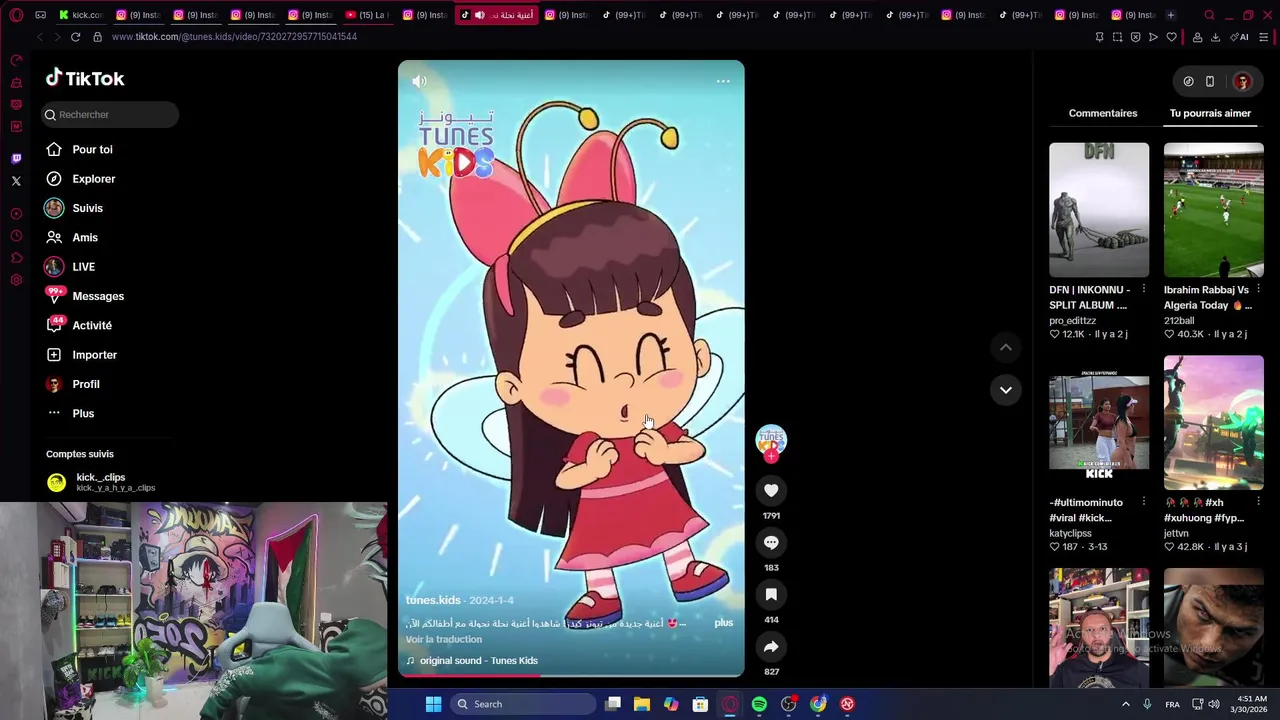Seek on the video progress bar
1280x720 pixels.
tap(571, 676)
